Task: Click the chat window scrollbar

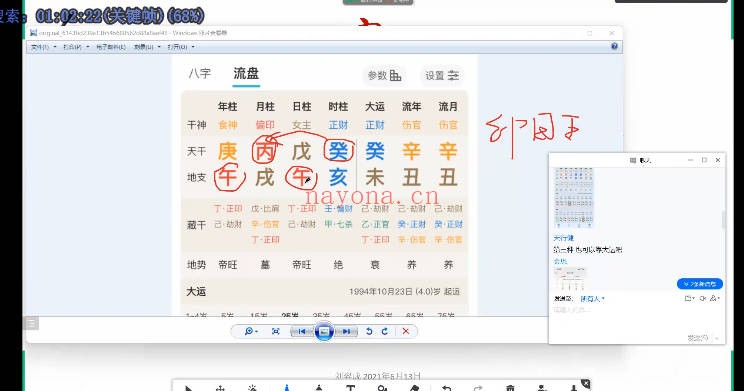Action: [724, 220]
